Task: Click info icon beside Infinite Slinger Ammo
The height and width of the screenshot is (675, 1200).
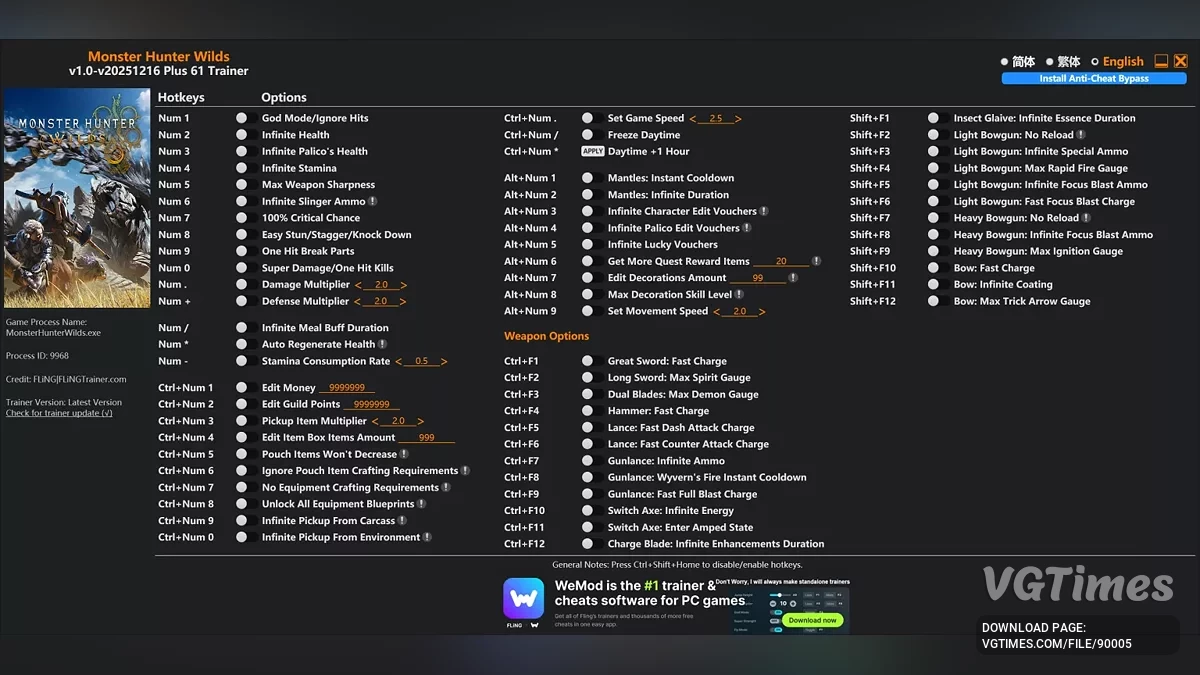Action: point(373,201)
